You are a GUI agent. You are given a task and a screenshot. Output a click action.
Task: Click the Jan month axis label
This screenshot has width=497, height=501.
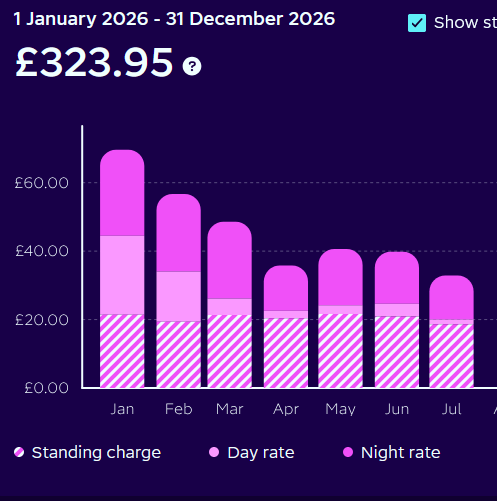pos(122,409)
